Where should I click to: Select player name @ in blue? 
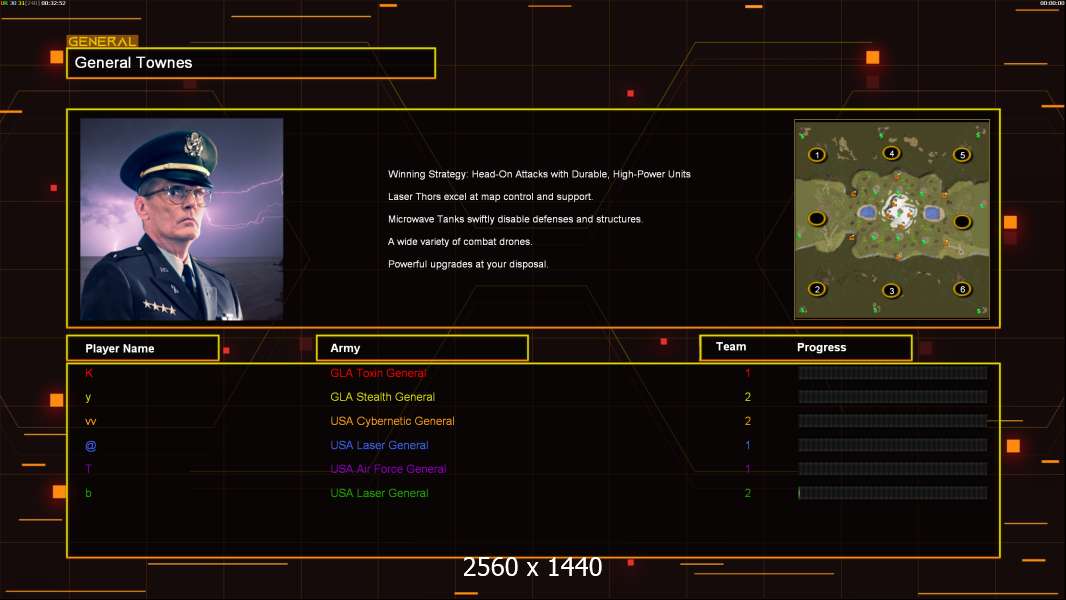pyautogui.click(x=90, y=446)
